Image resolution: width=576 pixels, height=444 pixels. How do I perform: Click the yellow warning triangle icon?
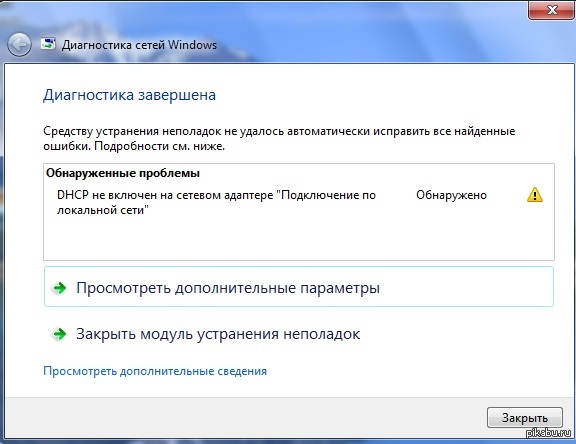pos(534,195)
